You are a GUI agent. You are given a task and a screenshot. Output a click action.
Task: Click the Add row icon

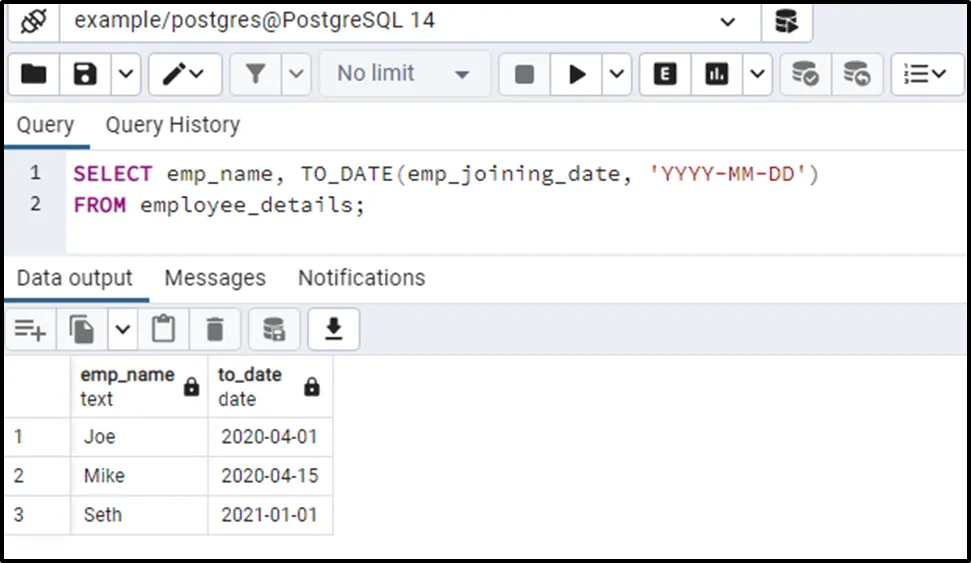[x=30, y=329]
